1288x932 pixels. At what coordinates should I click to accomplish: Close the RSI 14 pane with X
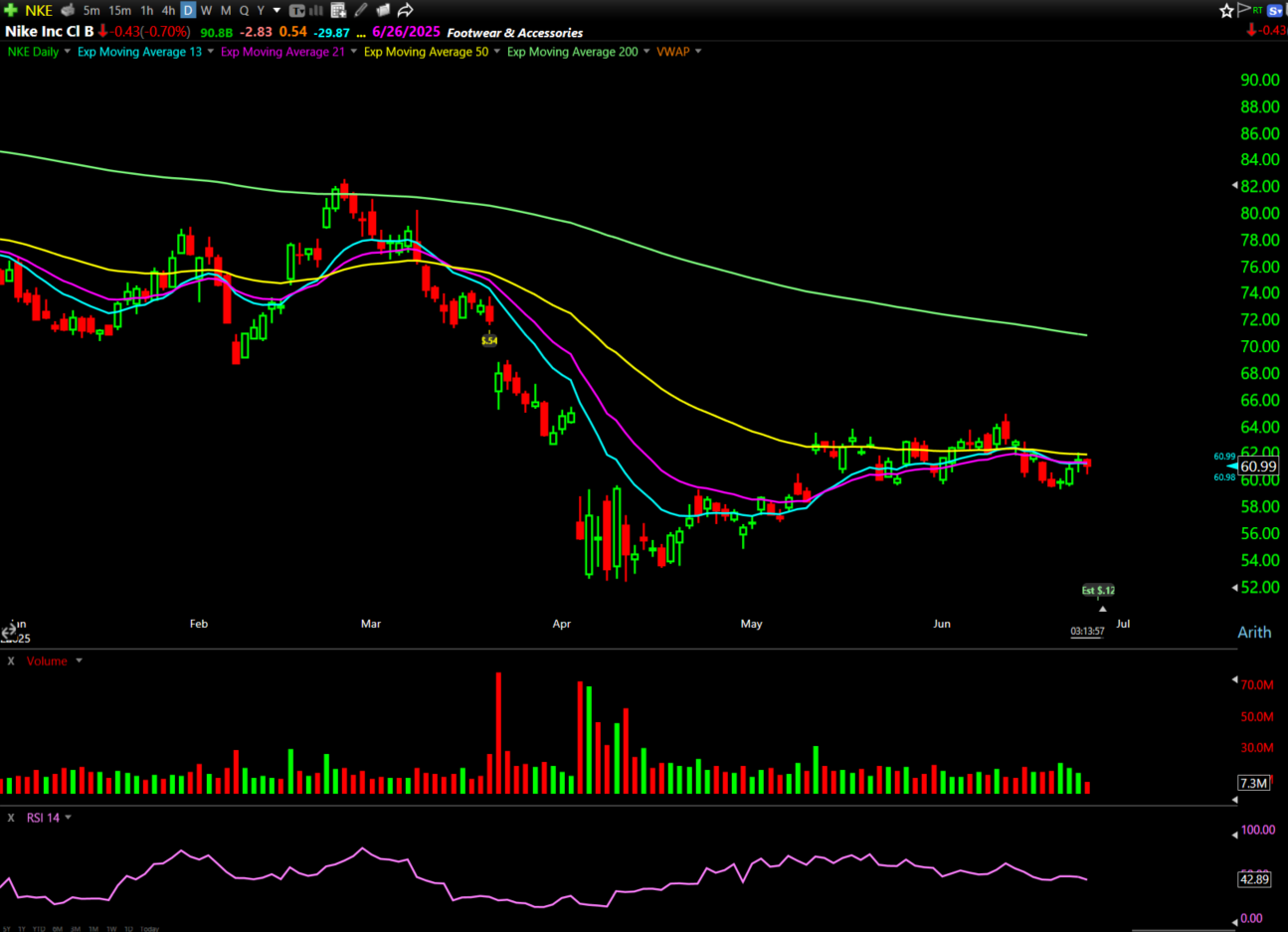11,818
